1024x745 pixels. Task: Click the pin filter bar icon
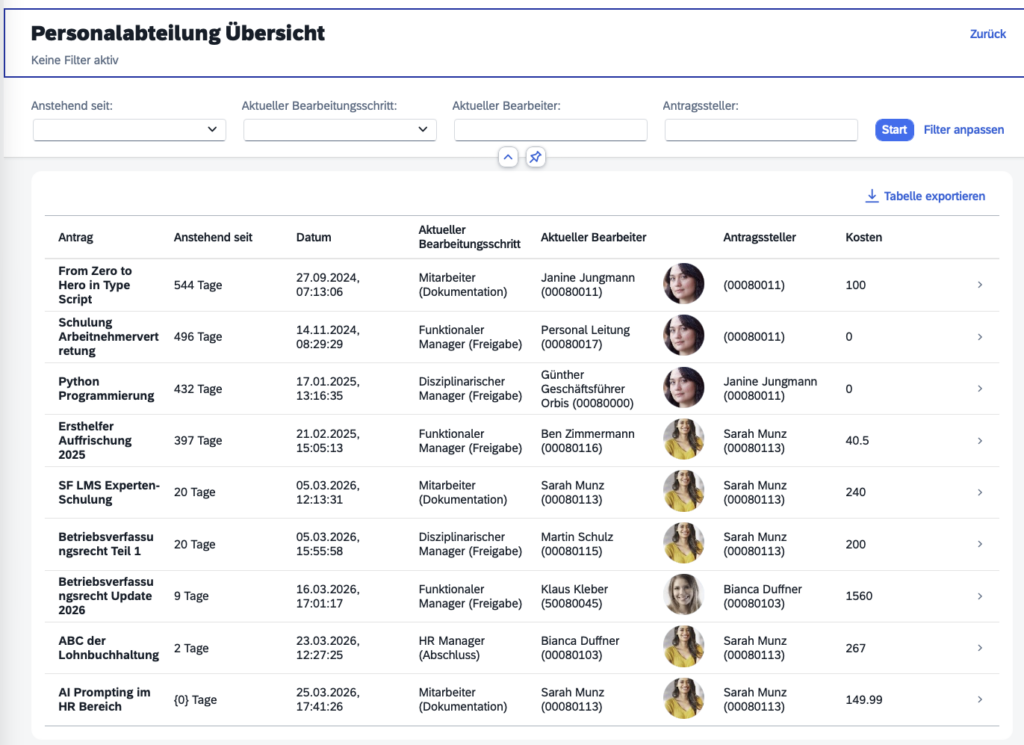pos(535,157)
